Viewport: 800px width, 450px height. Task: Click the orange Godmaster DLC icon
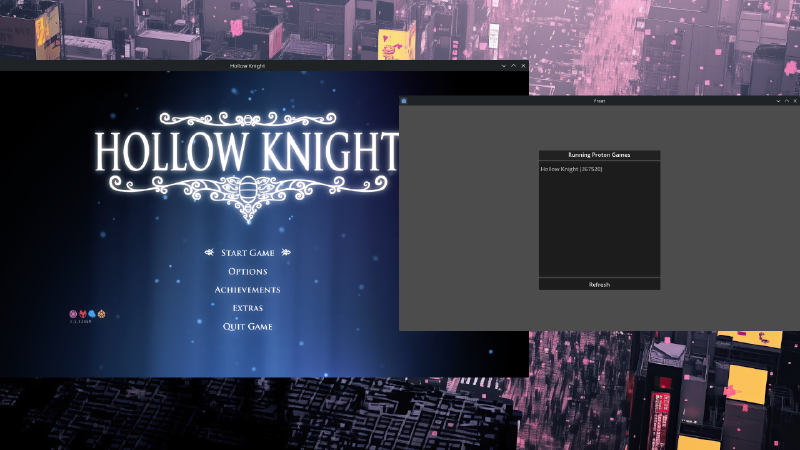(x=101, y=314)
